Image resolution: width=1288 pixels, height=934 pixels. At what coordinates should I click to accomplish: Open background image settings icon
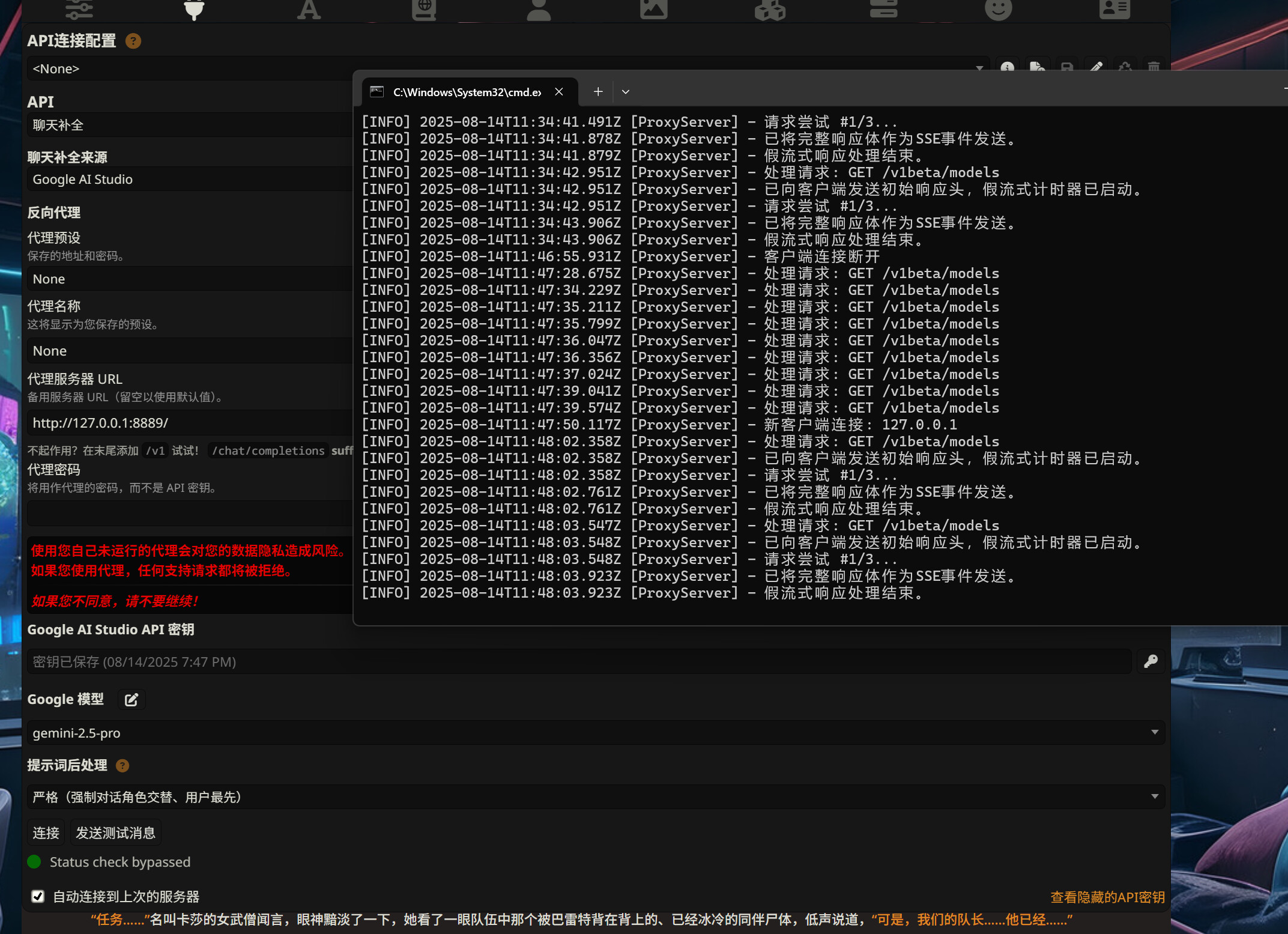click(x=653, y=9)
